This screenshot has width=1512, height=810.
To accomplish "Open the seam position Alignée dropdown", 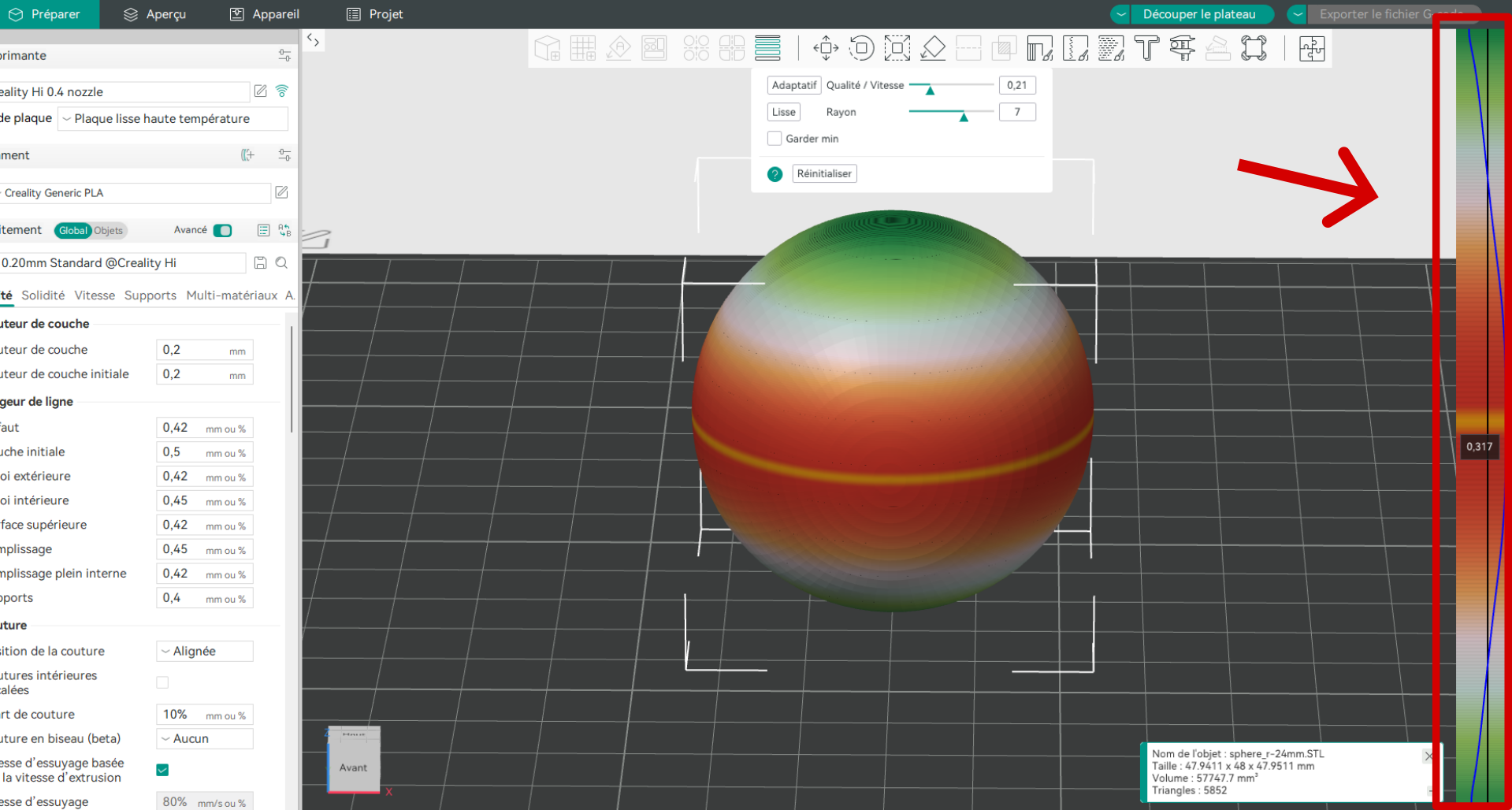I will tap(205, 651).
